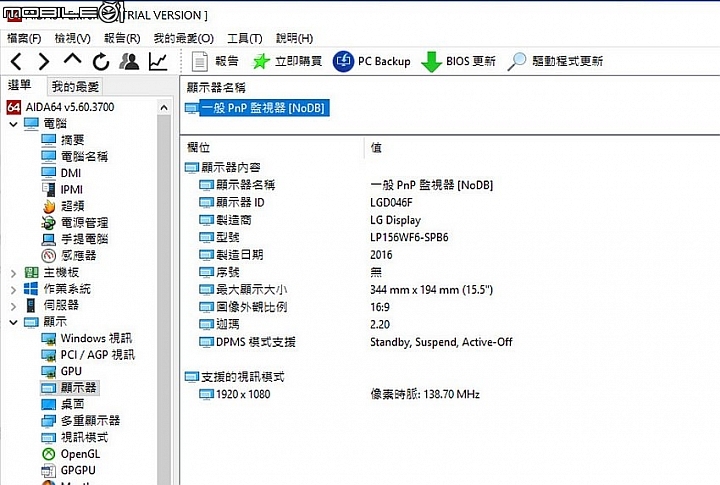This screenshot has width=720, height=485.
Task: Click 驅動程式更新 driver update button
Action: 556,61
